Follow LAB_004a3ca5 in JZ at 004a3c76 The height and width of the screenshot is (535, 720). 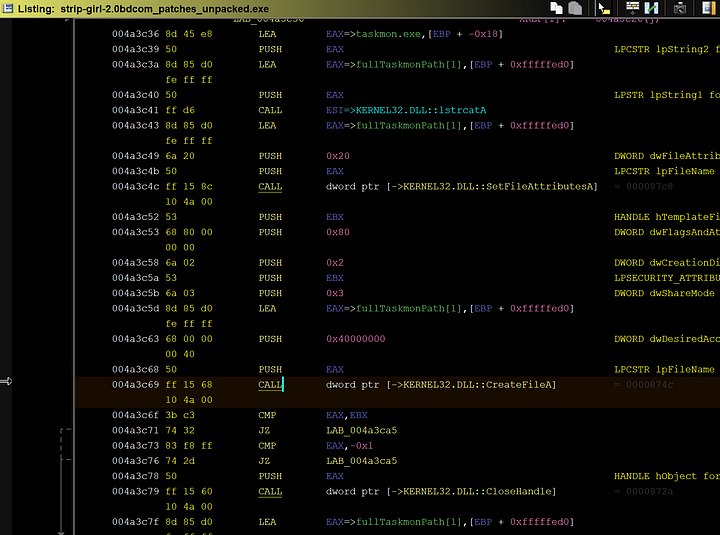click(361, 461)
